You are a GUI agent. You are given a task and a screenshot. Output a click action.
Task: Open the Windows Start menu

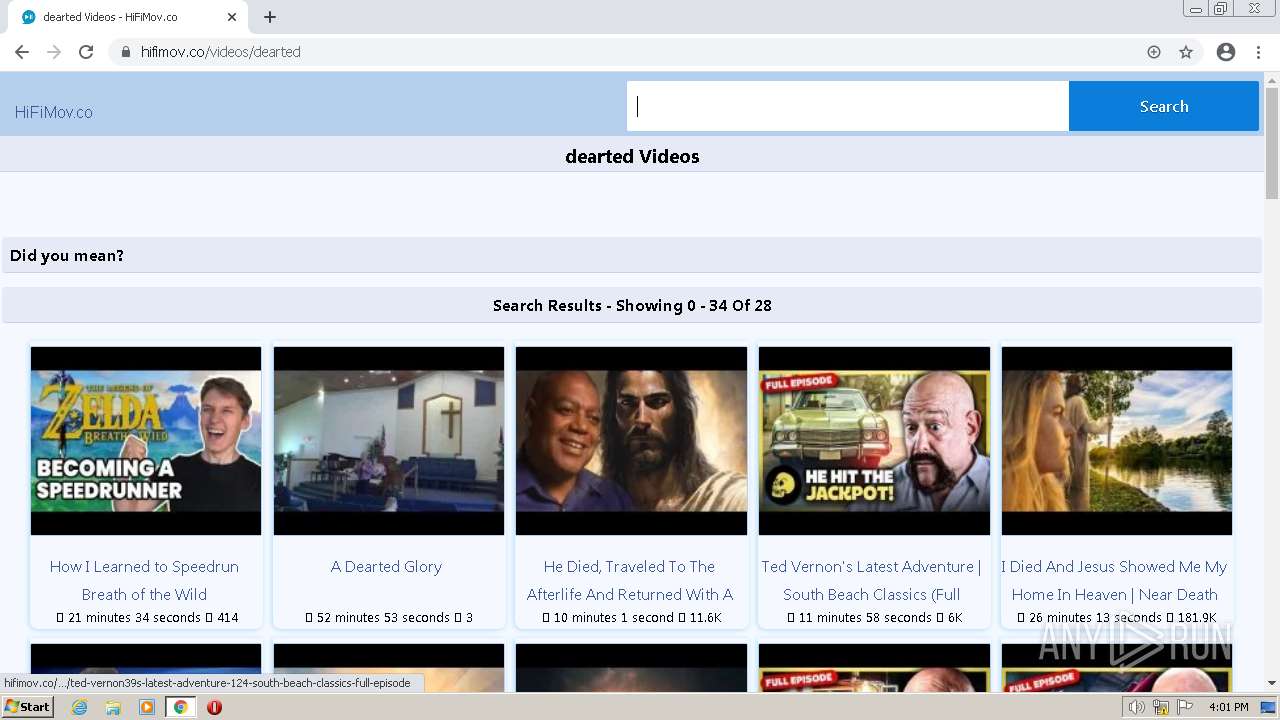click(x=27, y=707)
